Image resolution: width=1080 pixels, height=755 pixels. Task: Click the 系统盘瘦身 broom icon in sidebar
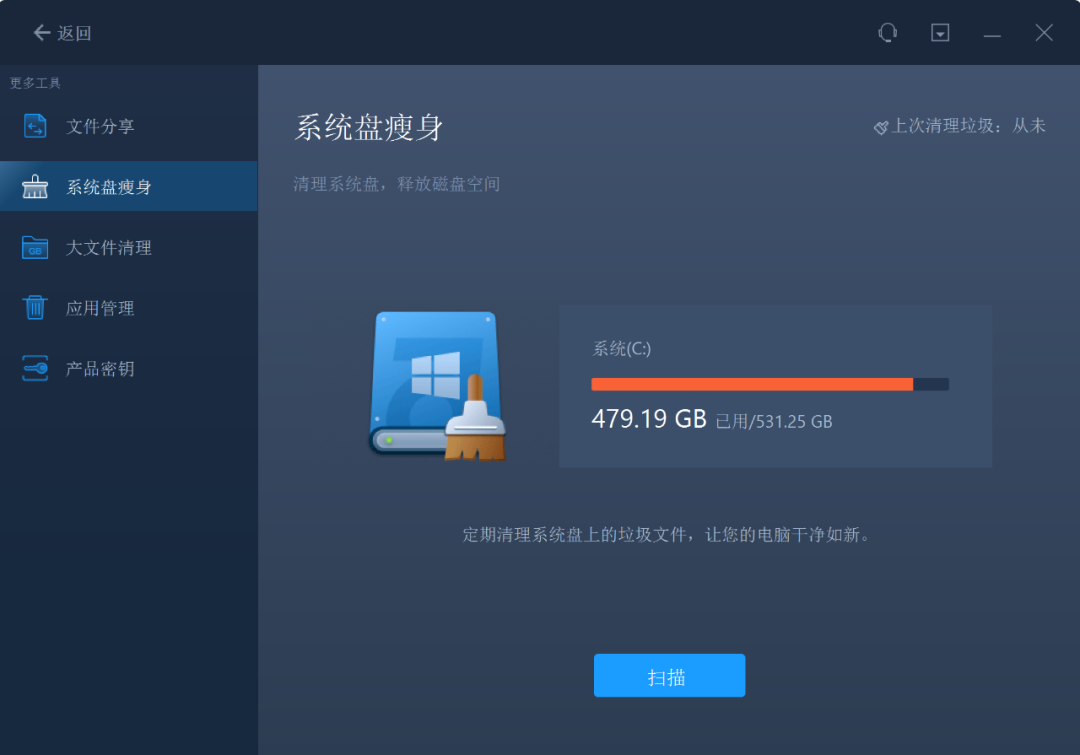[x=34, y=187]
